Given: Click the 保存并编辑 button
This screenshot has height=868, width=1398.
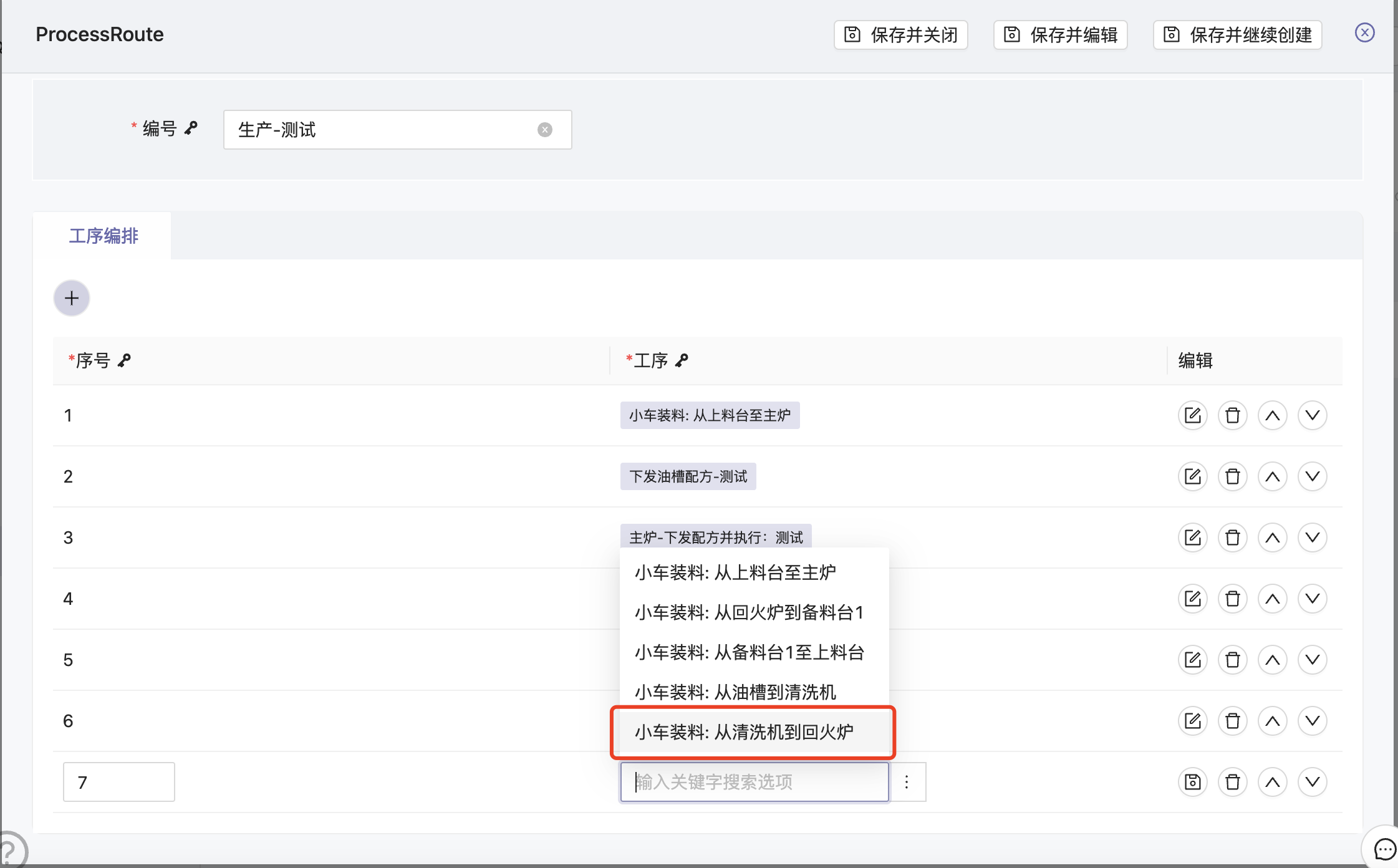Looking at the screenshot, I should 1060,35.
